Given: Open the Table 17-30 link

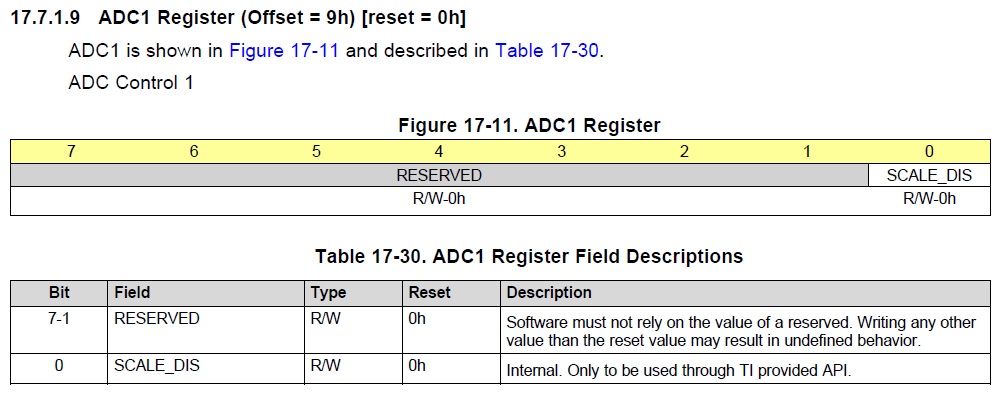Looking at the screenshot, I should (547, 51).
